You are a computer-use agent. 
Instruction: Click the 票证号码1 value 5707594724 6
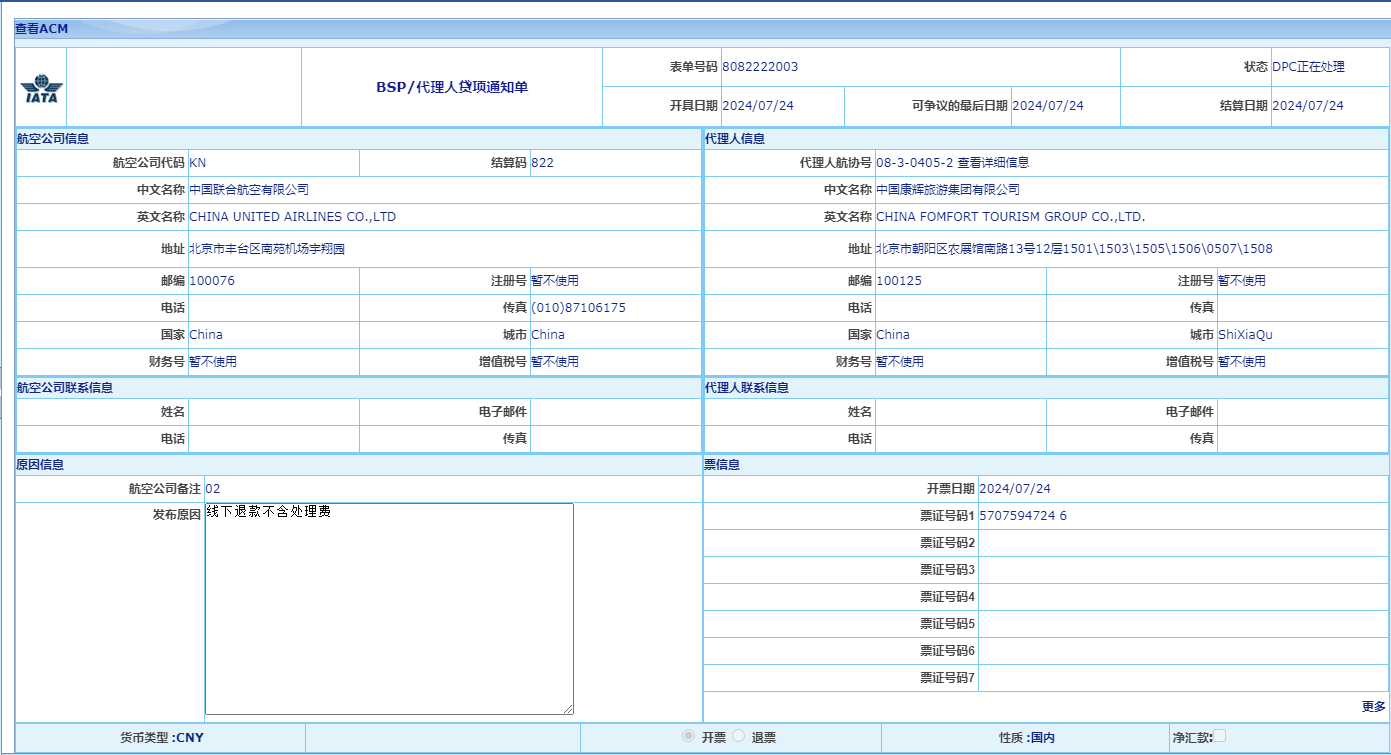point(1022,516)
